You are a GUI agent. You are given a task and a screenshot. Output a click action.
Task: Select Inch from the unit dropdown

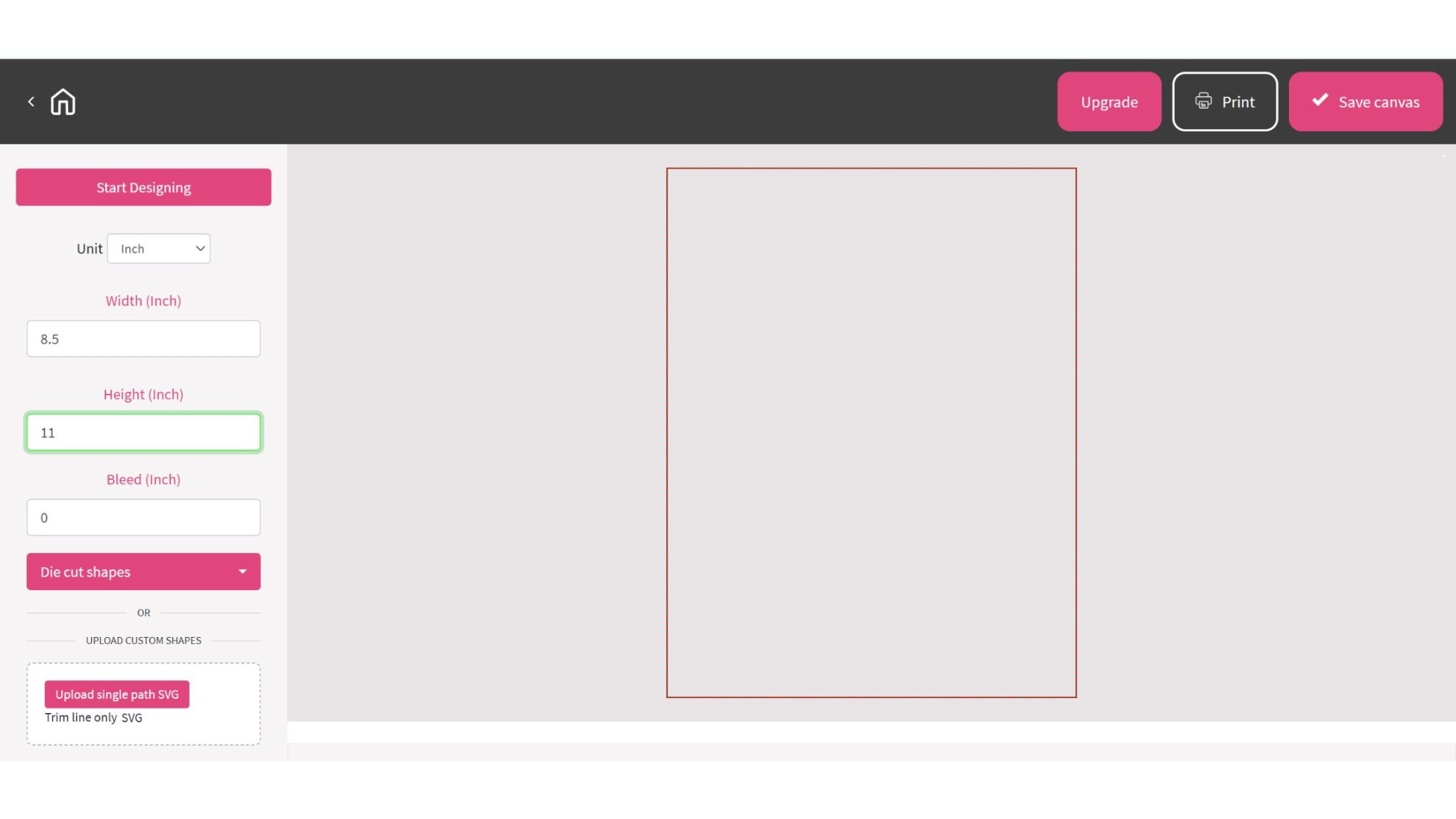[158, 248]
